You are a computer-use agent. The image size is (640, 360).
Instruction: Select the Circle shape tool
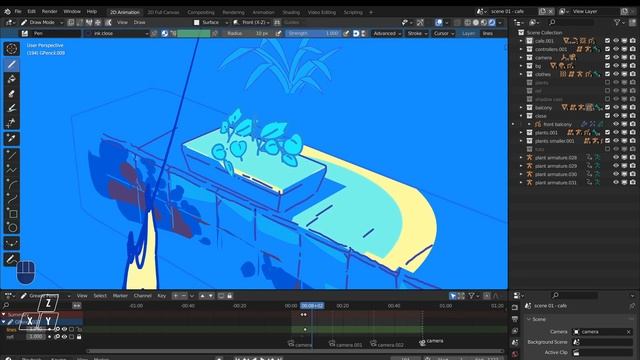(11, 228)
